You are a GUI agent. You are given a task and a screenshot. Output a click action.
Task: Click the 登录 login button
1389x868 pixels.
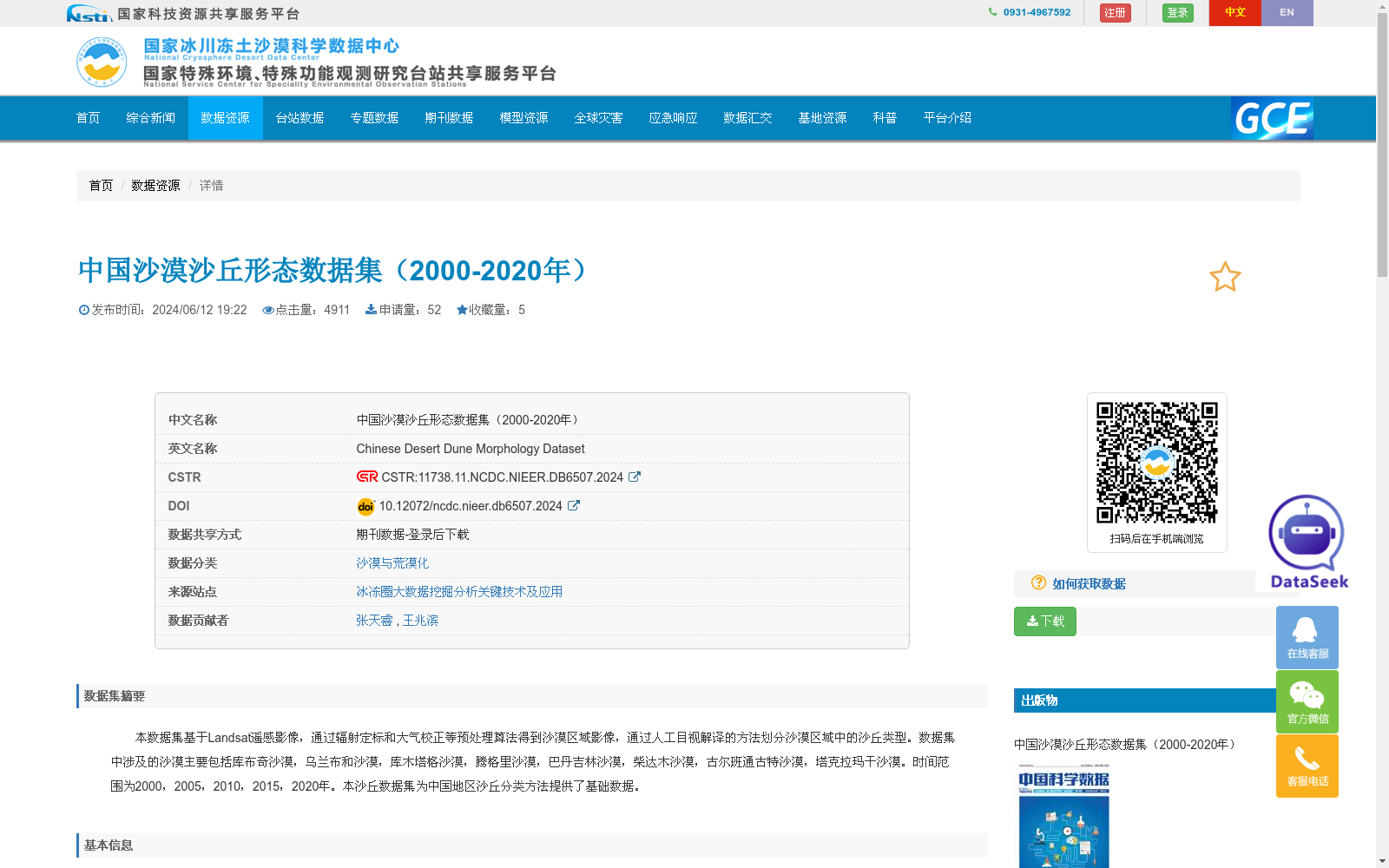1178,13
